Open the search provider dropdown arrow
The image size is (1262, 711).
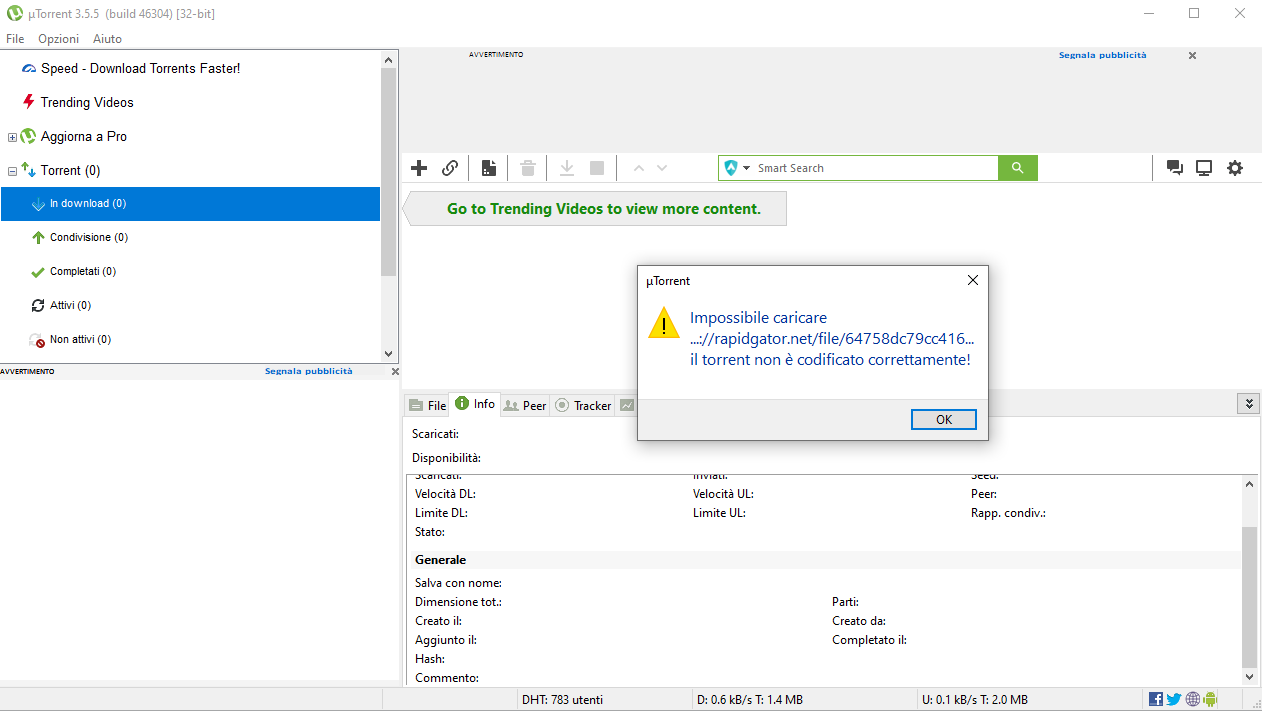(746, 168)
